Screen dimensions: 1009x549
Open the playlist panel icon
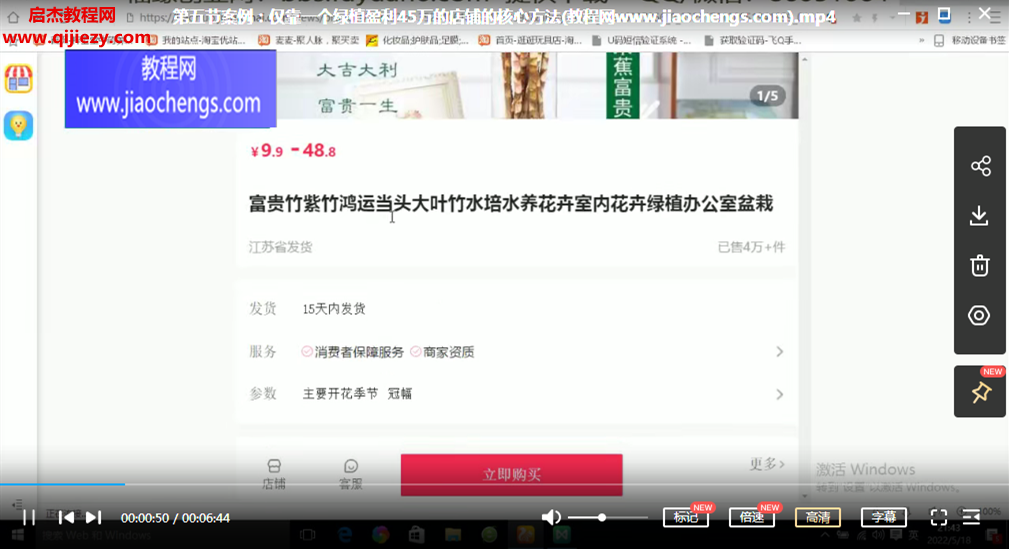click(x=971, y=516)
